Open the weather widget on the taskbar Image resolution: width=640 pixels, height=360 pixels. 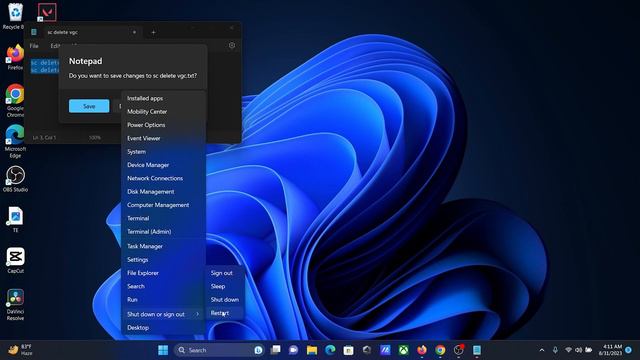[x=20, y=350]
